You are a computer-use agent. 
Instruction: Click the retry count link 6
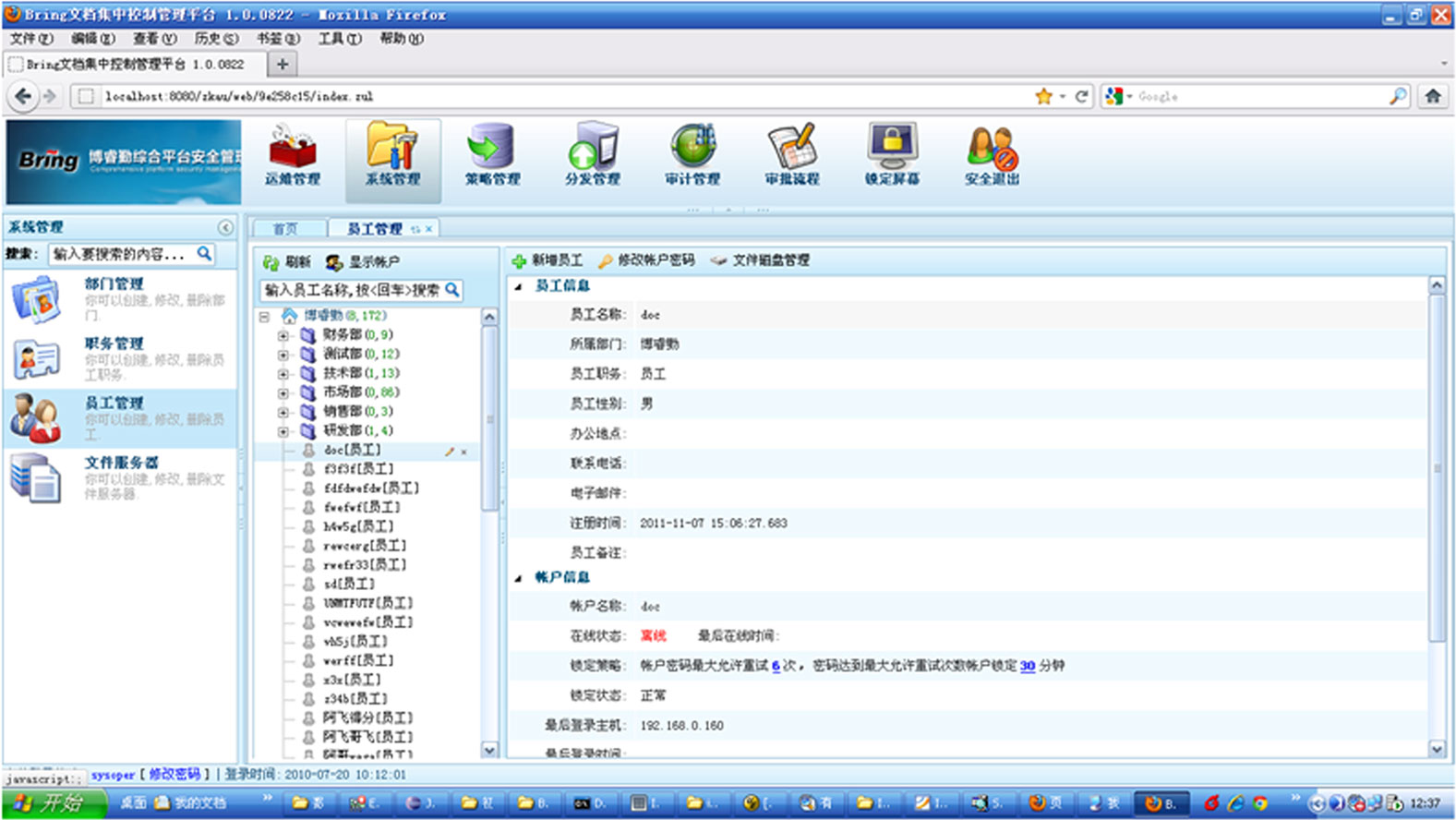pyautogui.click(x=776, y=666)
